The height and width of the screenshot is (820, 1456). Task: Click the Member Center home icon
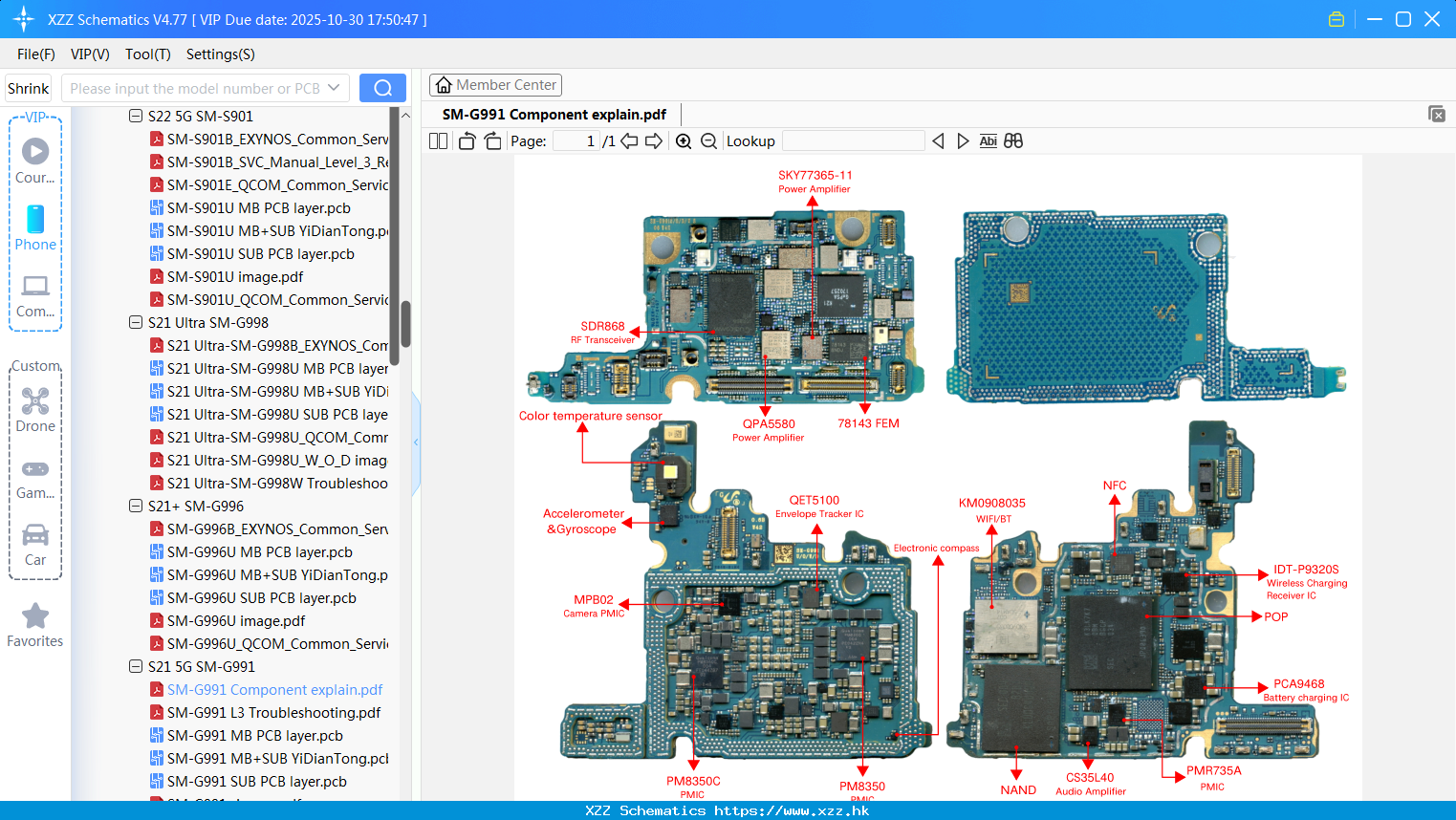point(444,85)
